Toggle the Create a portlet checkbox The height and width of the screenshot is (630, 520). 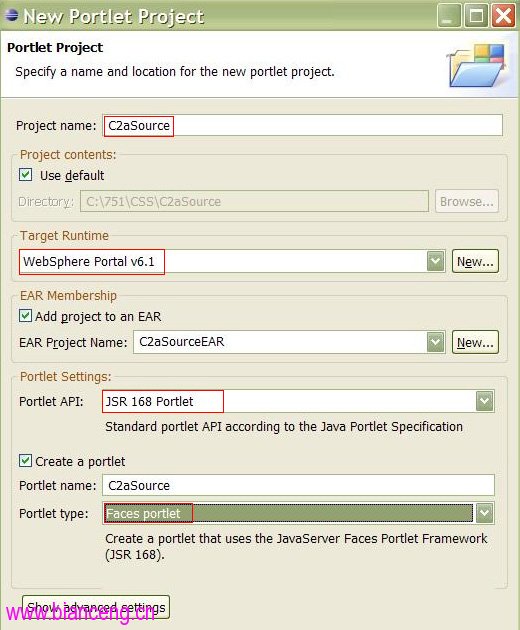coord(26,460)
